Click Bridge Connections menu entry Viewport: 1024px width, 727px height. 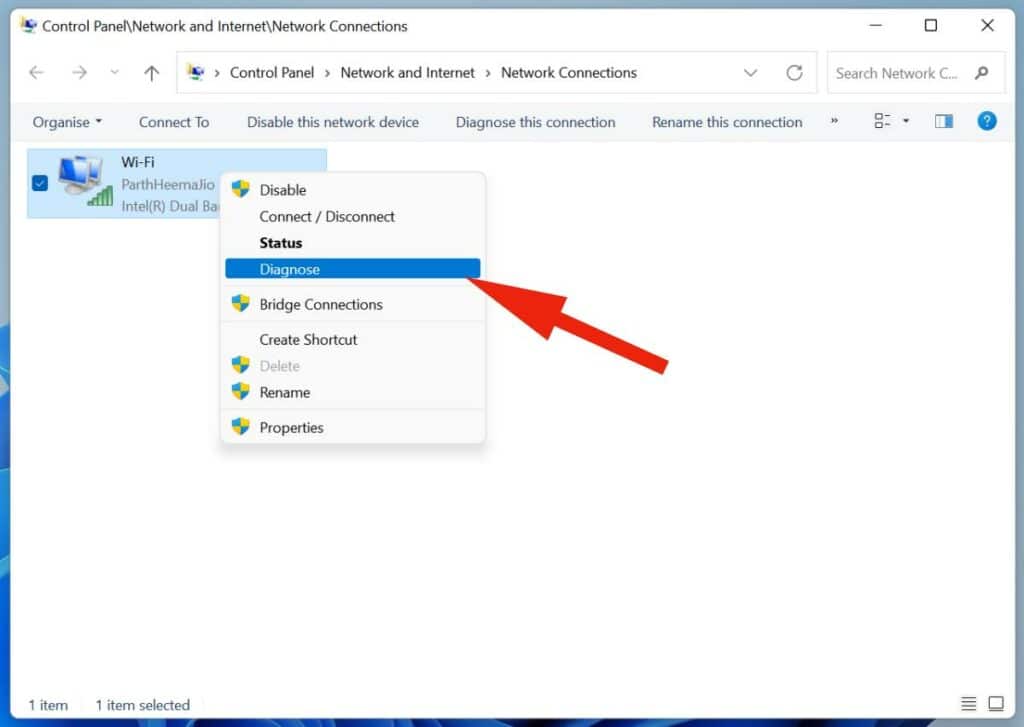tap(320, 304)
